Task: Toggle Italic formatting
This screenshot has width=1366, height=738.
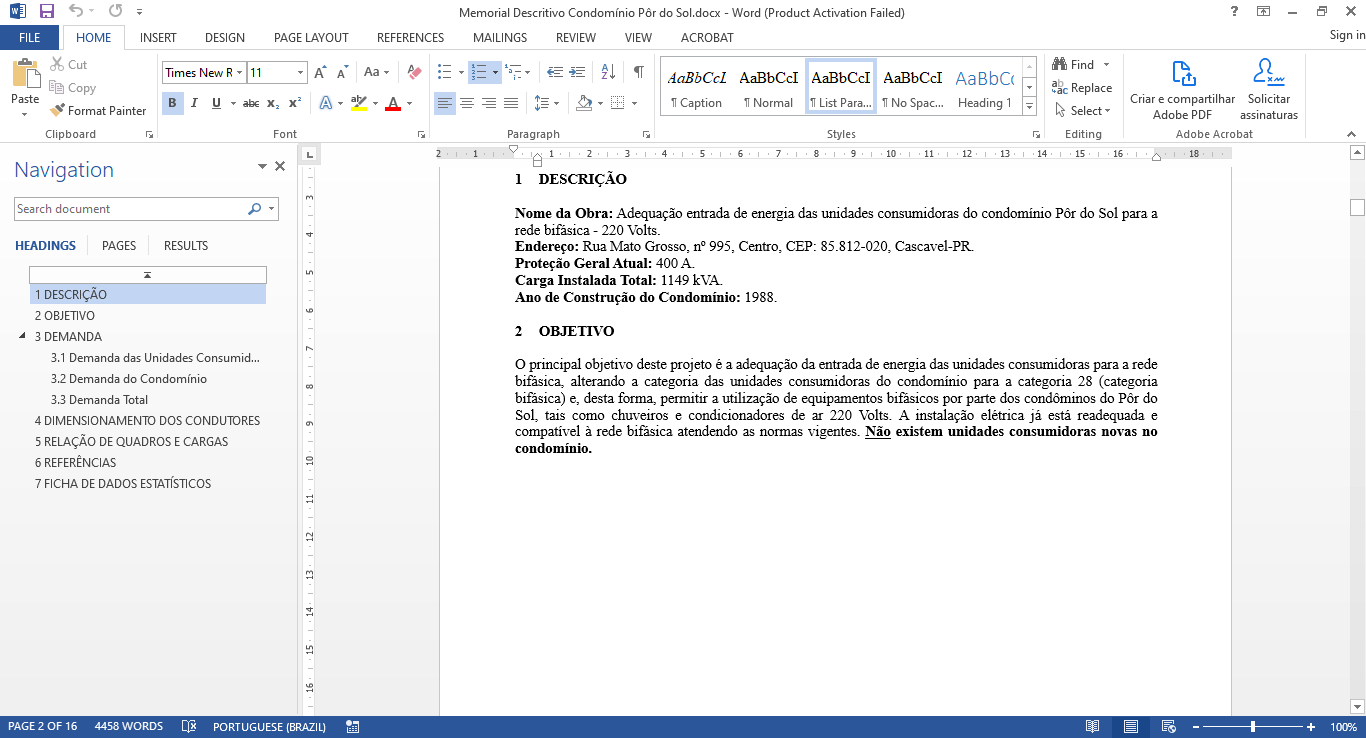Action: [194, 103]
